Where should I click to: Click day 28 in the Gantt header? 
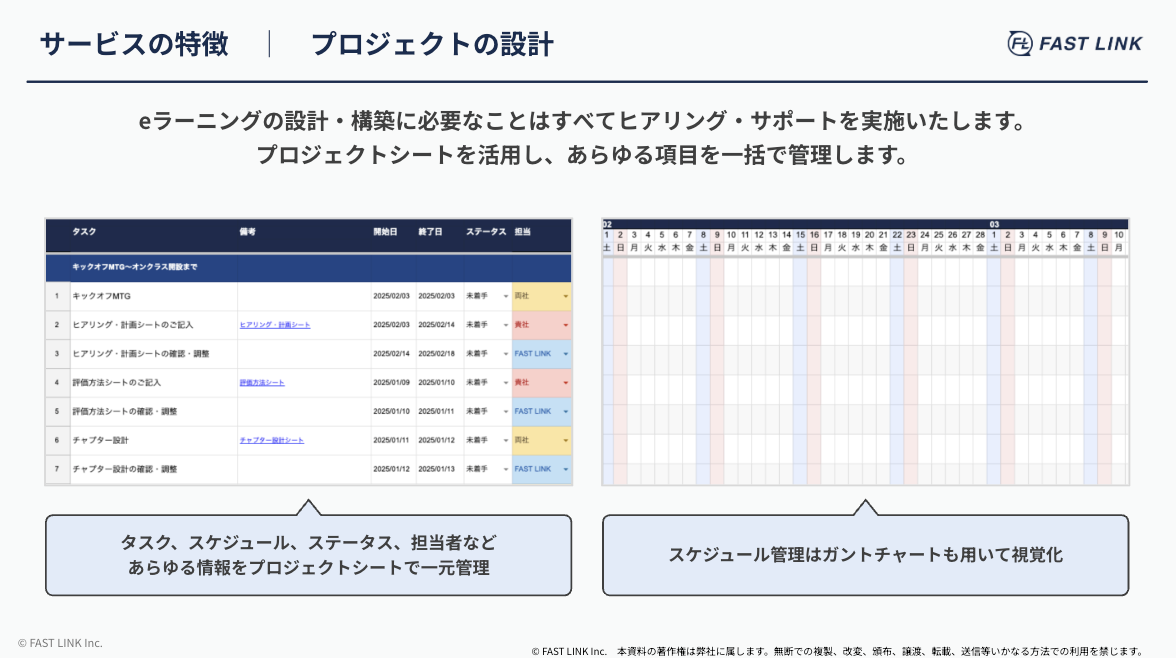tap(980, 235)
